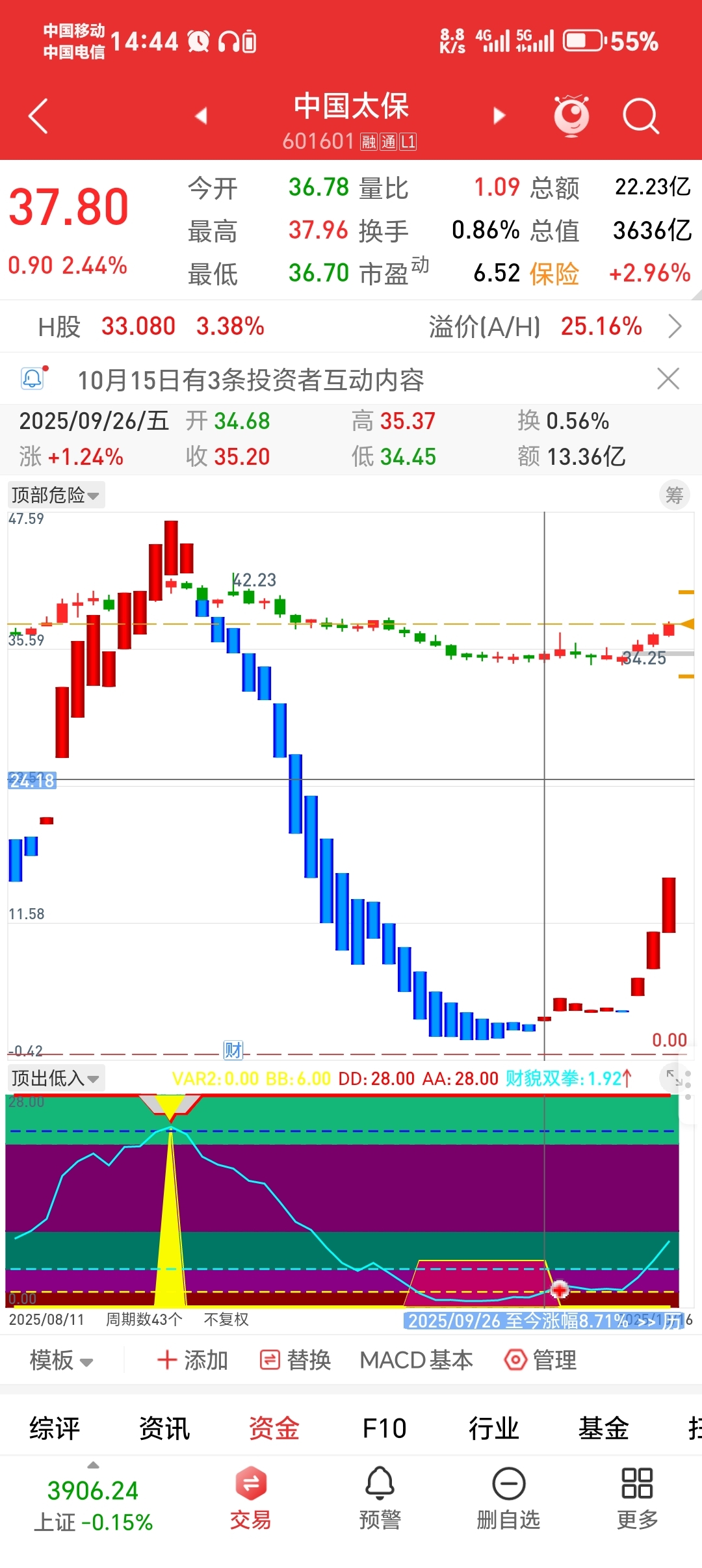Viewport: 702px width, 1568px height.
Task: Tap the 融 tag under stock code
Action: 369,142
